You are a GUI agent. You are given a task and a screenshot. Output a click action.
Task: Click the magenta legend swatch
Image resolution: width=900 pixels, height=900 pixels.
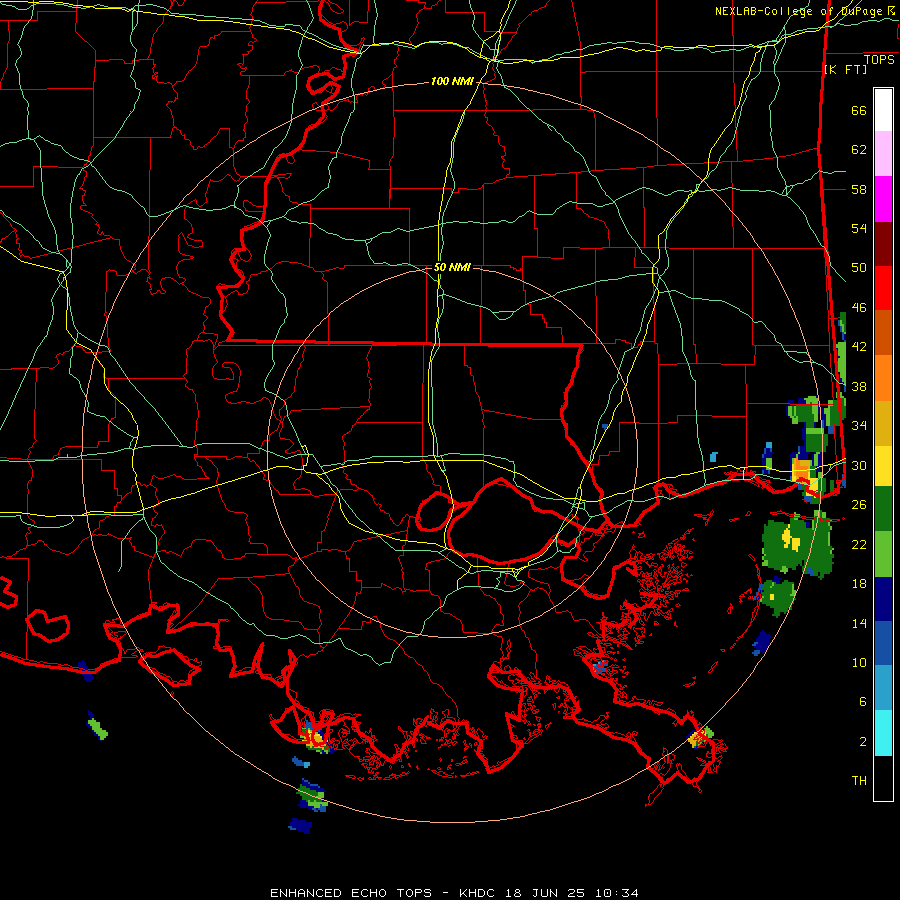pyautogui.click(x=883, y=199)
